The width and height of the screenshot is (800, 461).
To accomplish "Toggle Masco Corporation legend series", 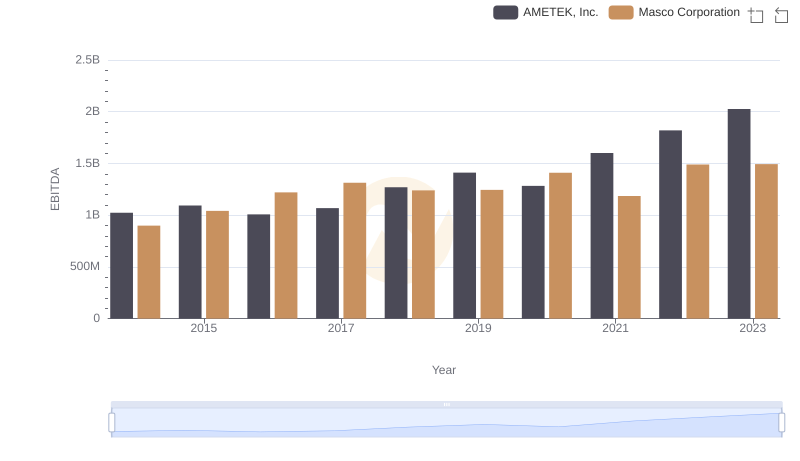I will pyautogui.click(x=674, y=12).
